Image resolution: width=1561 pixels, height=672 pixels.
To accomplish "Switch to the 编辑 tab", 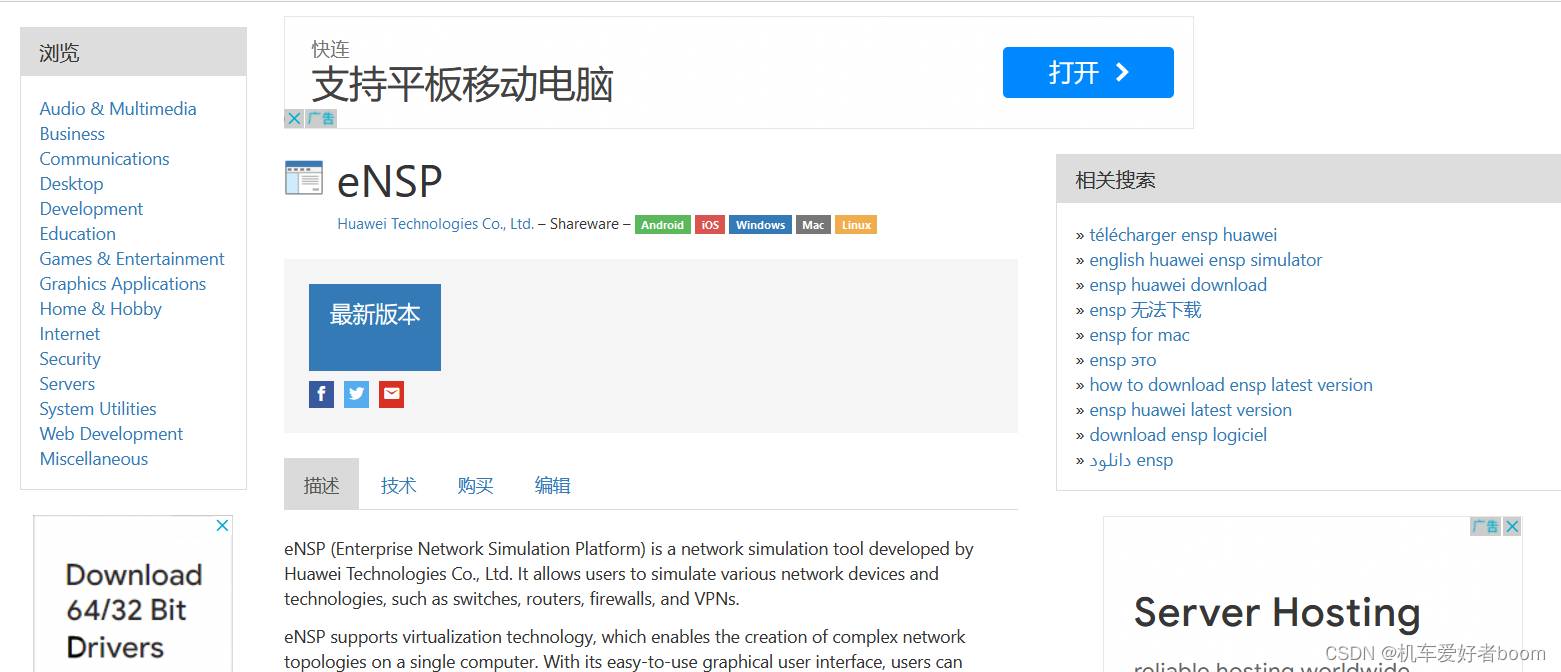I will [553, 485].
